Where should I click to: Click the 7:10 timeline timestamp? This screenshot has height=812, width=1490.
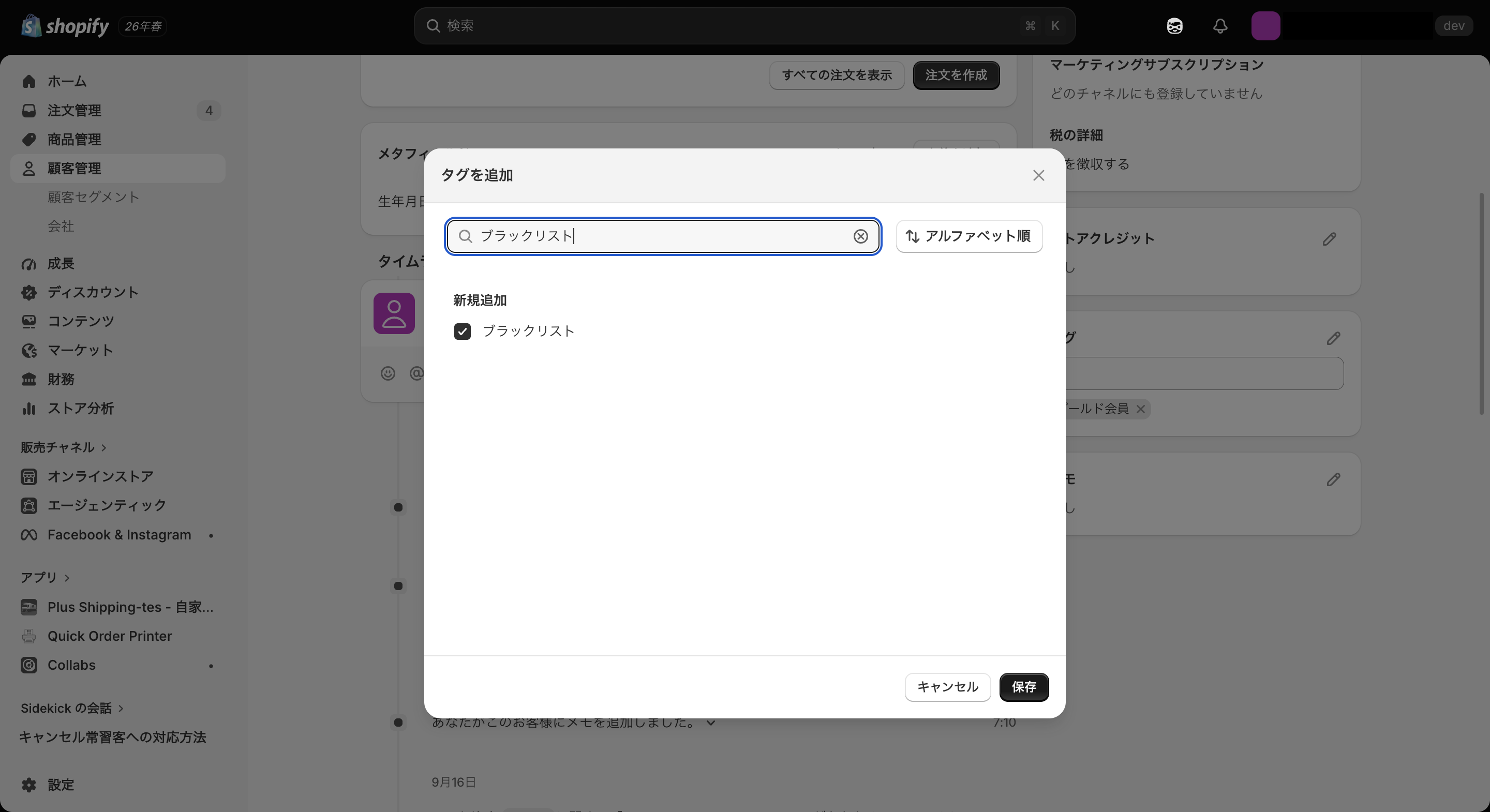click(x=1004, y=723)
